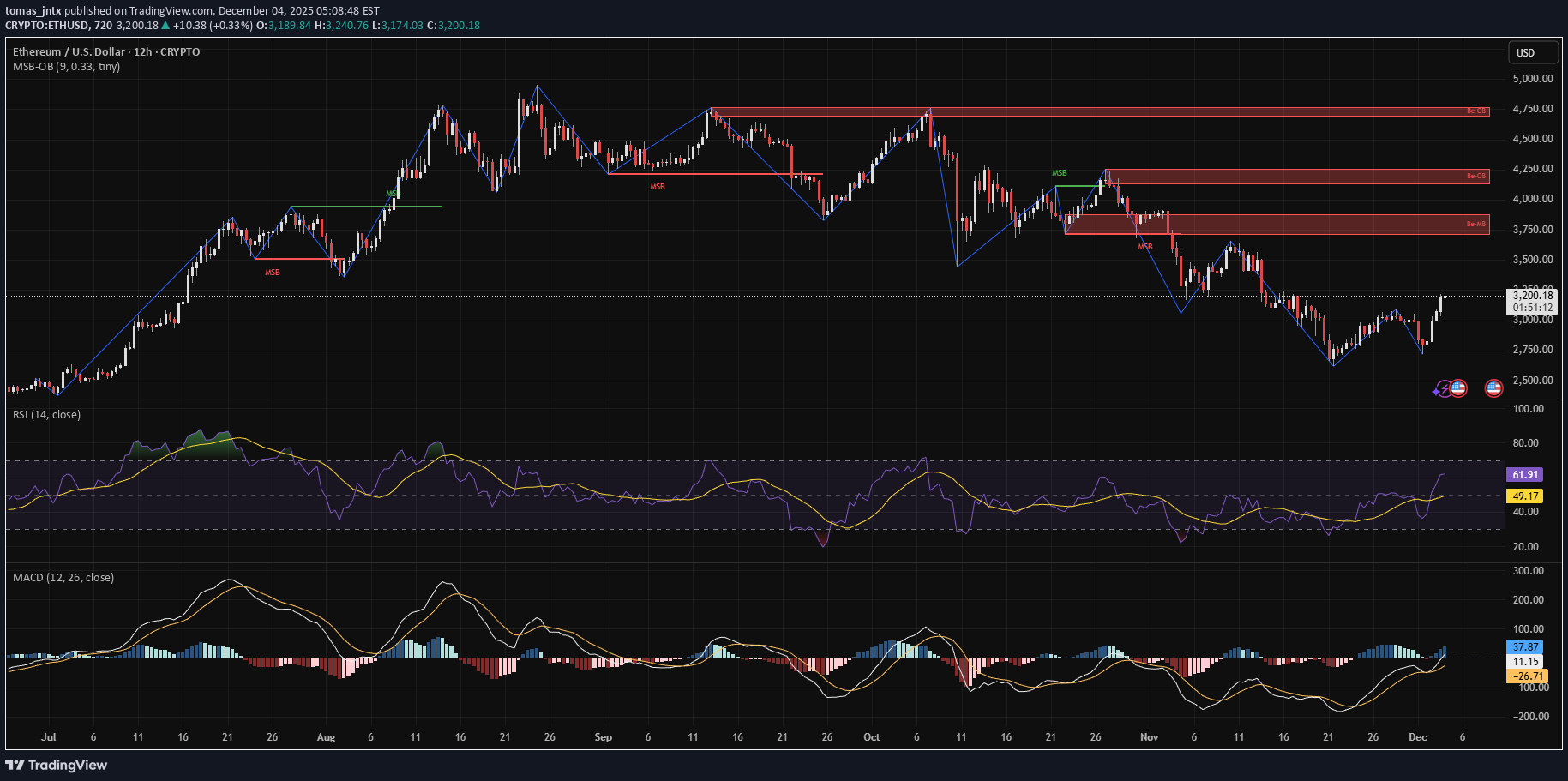
Task: Click the rightmost US flag event icon
Action: click(x=1493, y=388)
